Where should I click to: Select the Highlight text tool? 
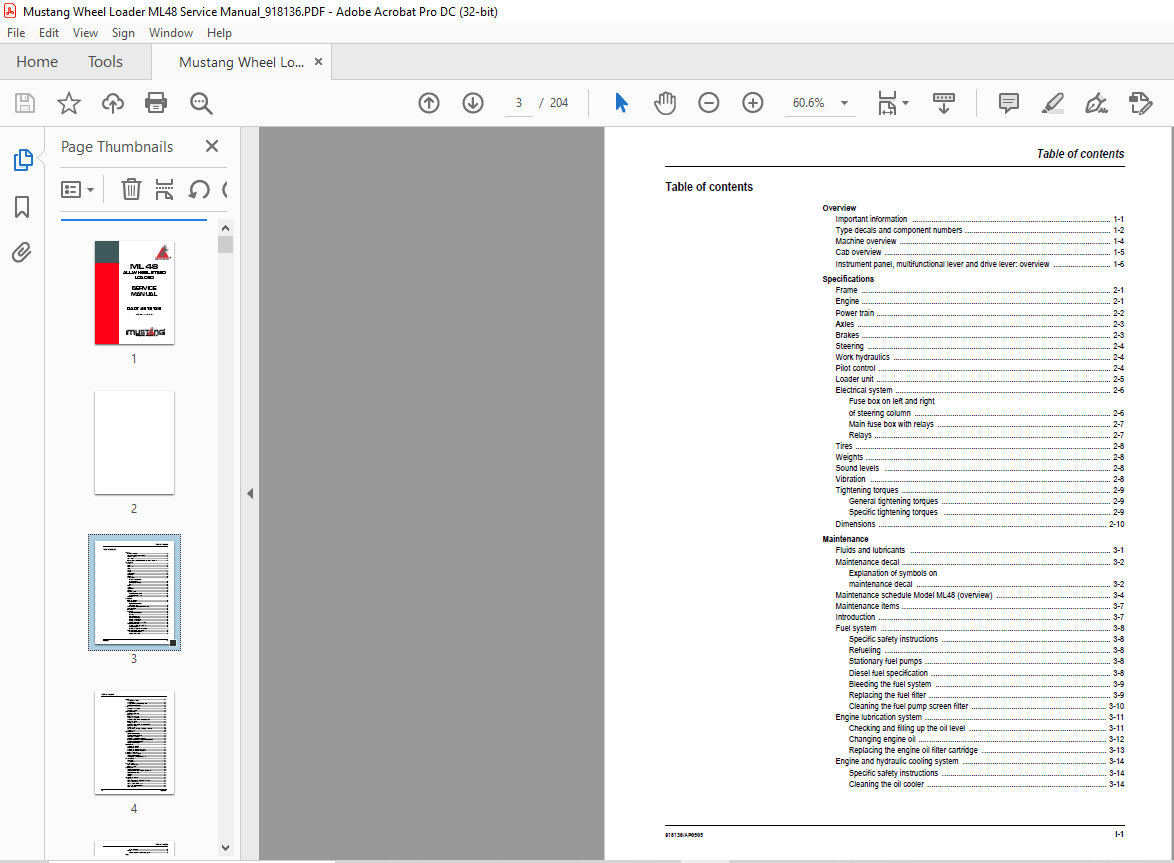[x=1053, y=103]
